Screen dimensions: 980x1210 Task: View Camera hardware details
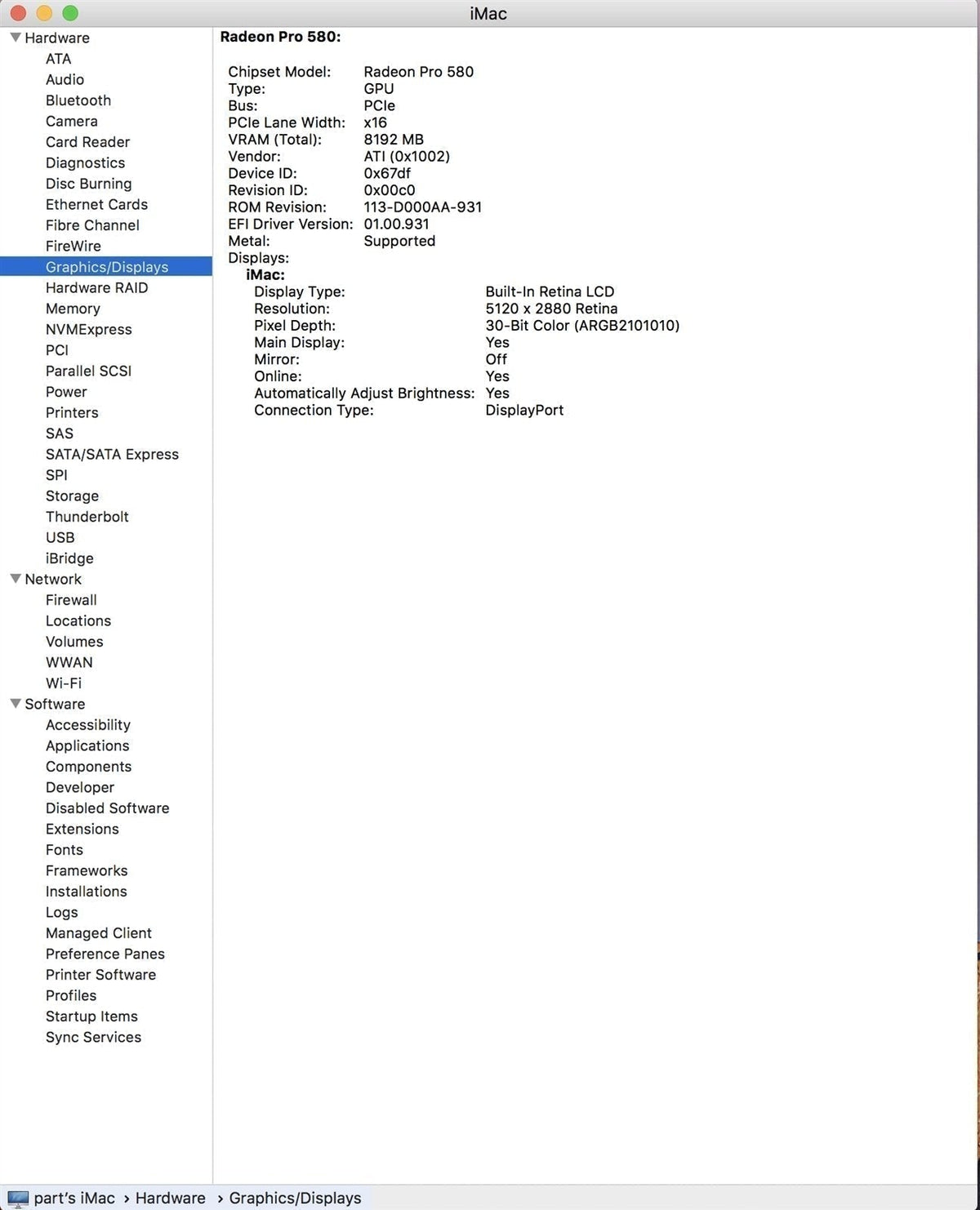[72, 121]
